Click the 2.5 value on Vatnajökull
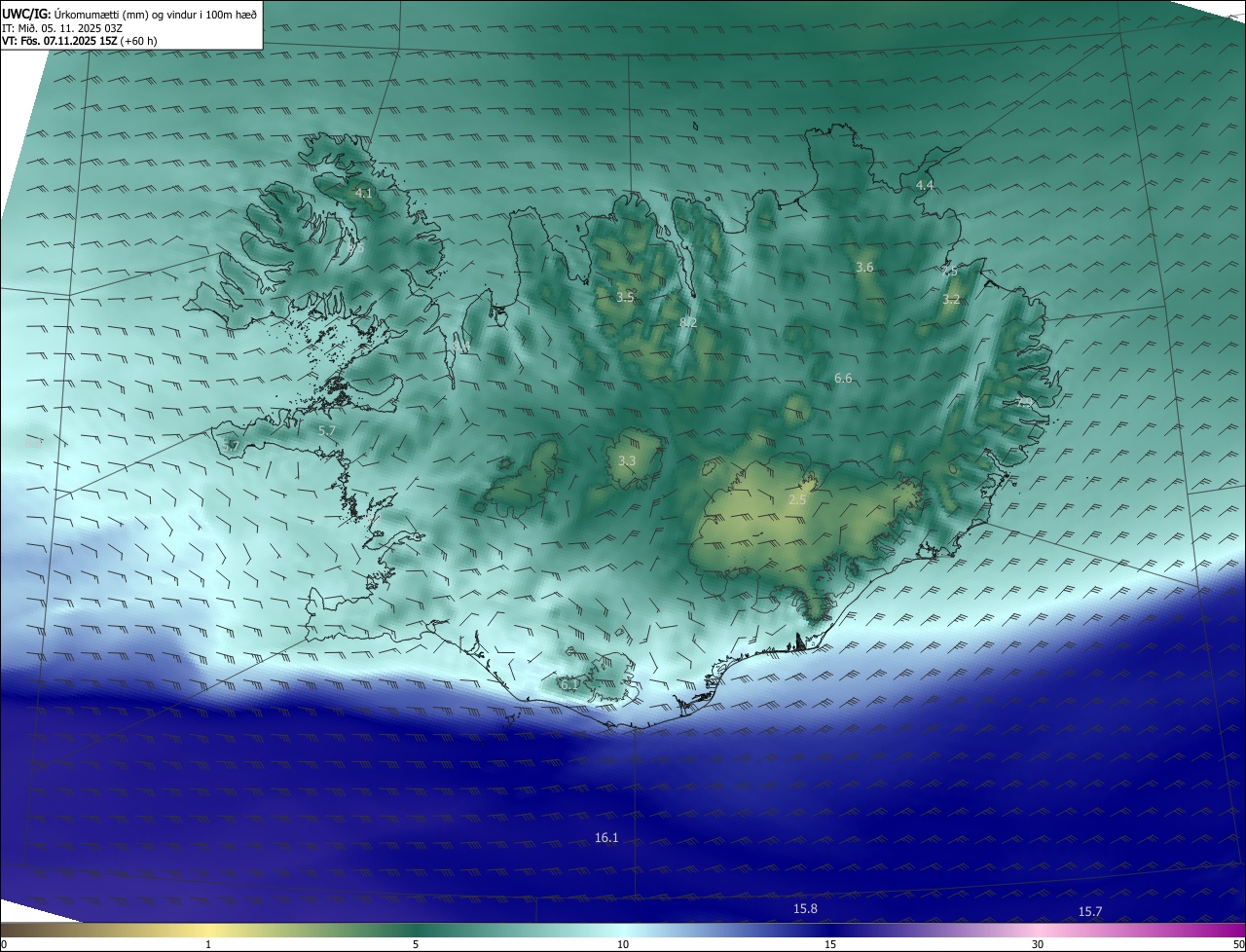 click(797, 499)
